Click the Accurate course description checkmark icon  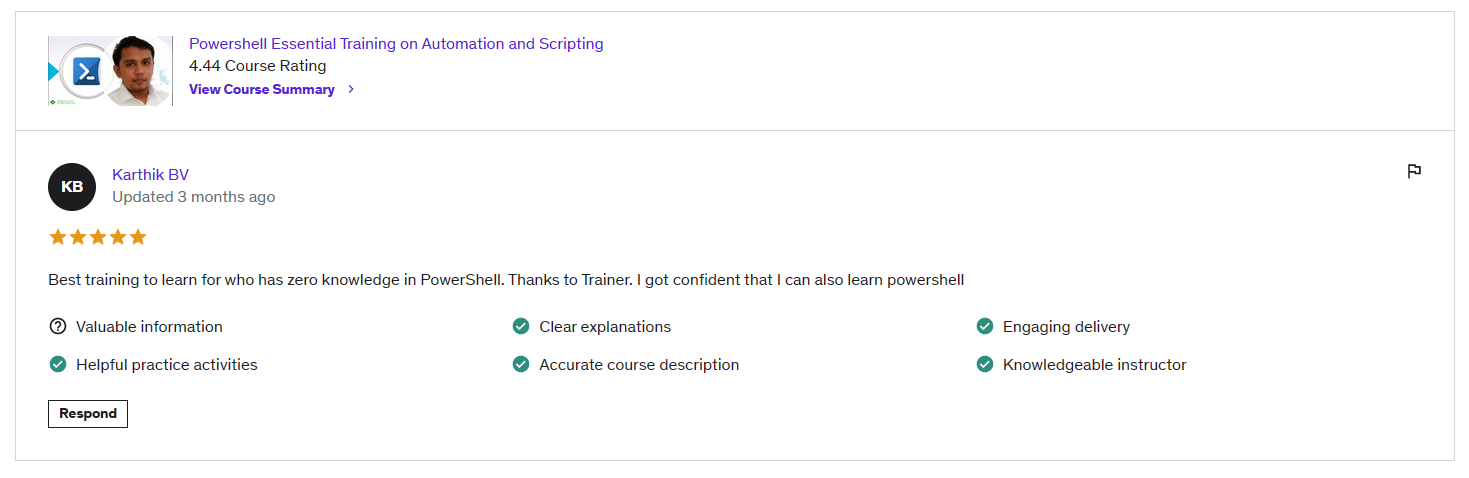521,365
